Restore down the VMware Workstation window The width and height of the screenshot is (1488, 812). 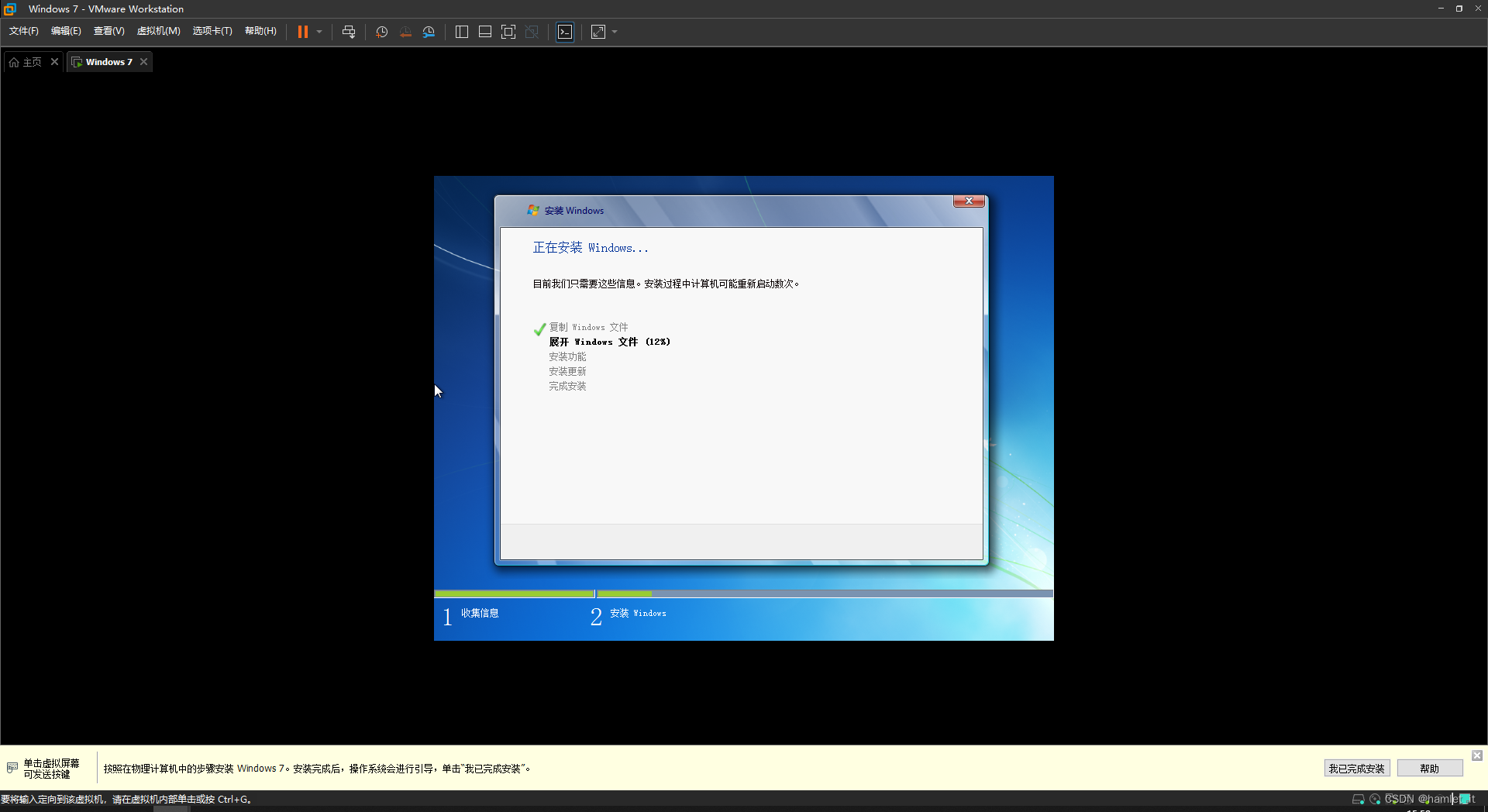(x=1459, y=9)
